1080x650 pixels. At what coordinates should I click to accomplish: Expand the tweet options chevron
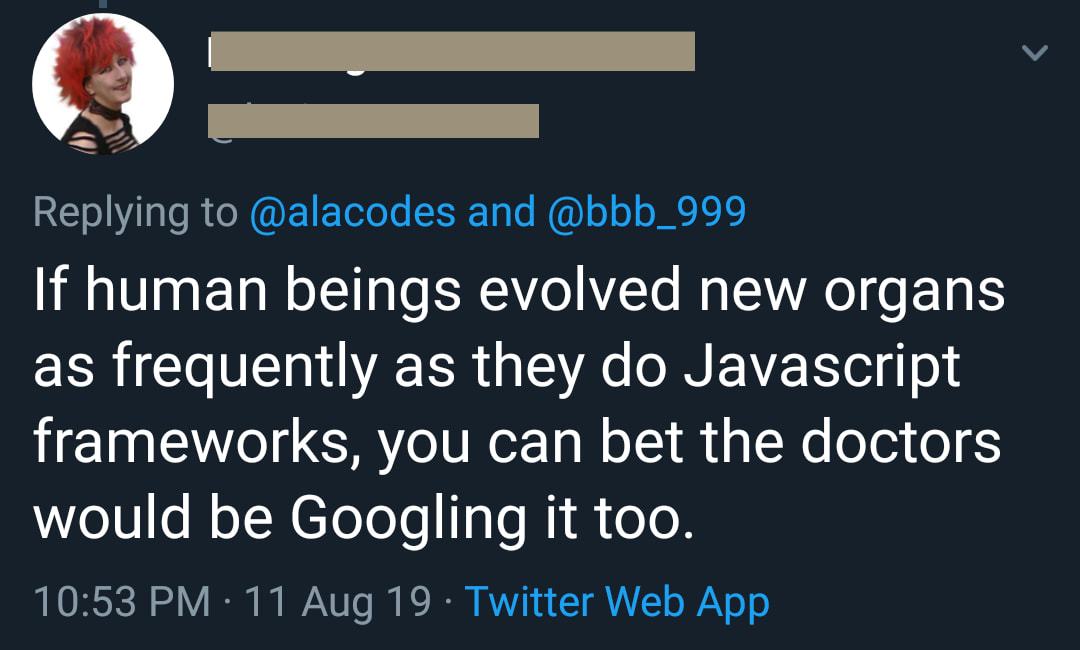(1035, 52)
